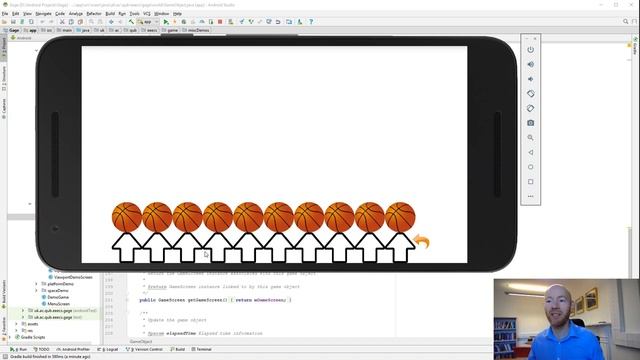Take emulator screenshot with camera icon
The height and width of the screenshot is (360, 640).
coord(530,123)
